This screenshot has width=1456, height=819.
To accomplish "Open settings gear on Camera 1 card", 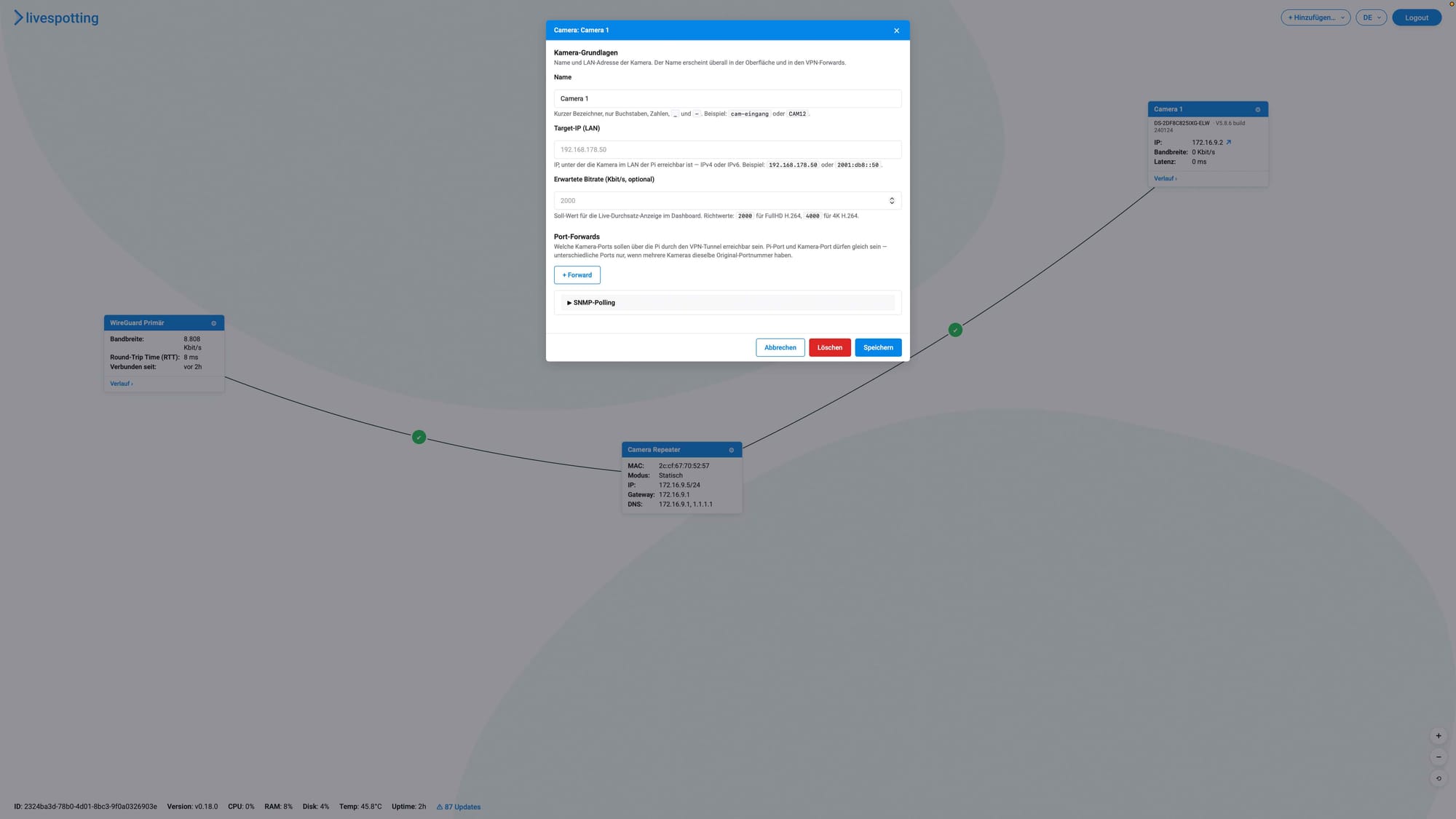I will coord(1257,109).
